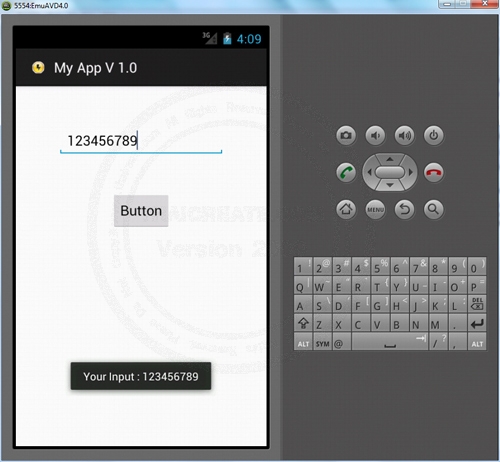This screenshot has width=500, height=462.
Task: Go to home with the Home button
Action: (346, 209)
